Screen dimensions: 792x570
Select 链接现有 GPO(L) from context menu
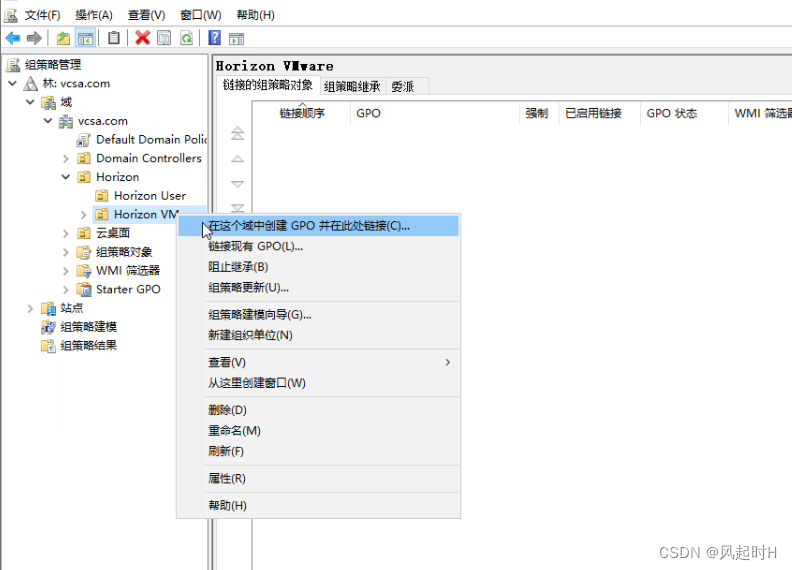[x=318, y=247]
